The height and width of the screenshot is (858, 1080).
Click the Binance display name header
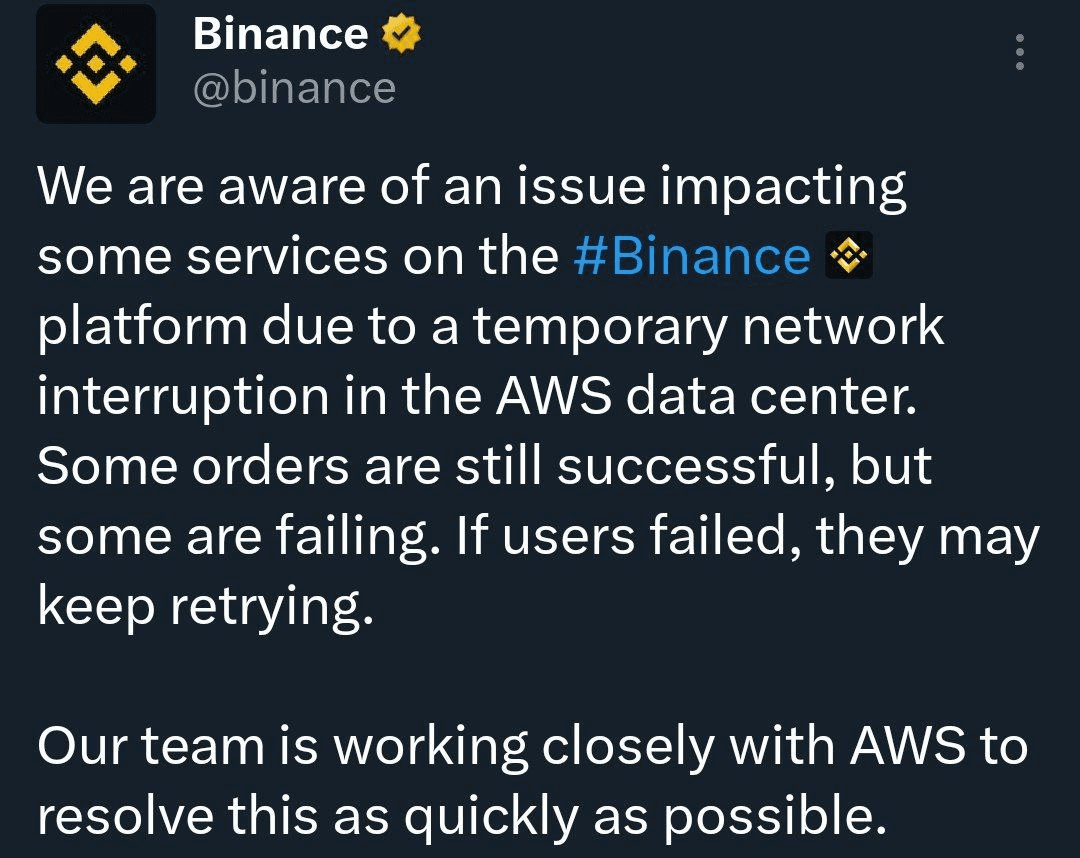point(281,33)
